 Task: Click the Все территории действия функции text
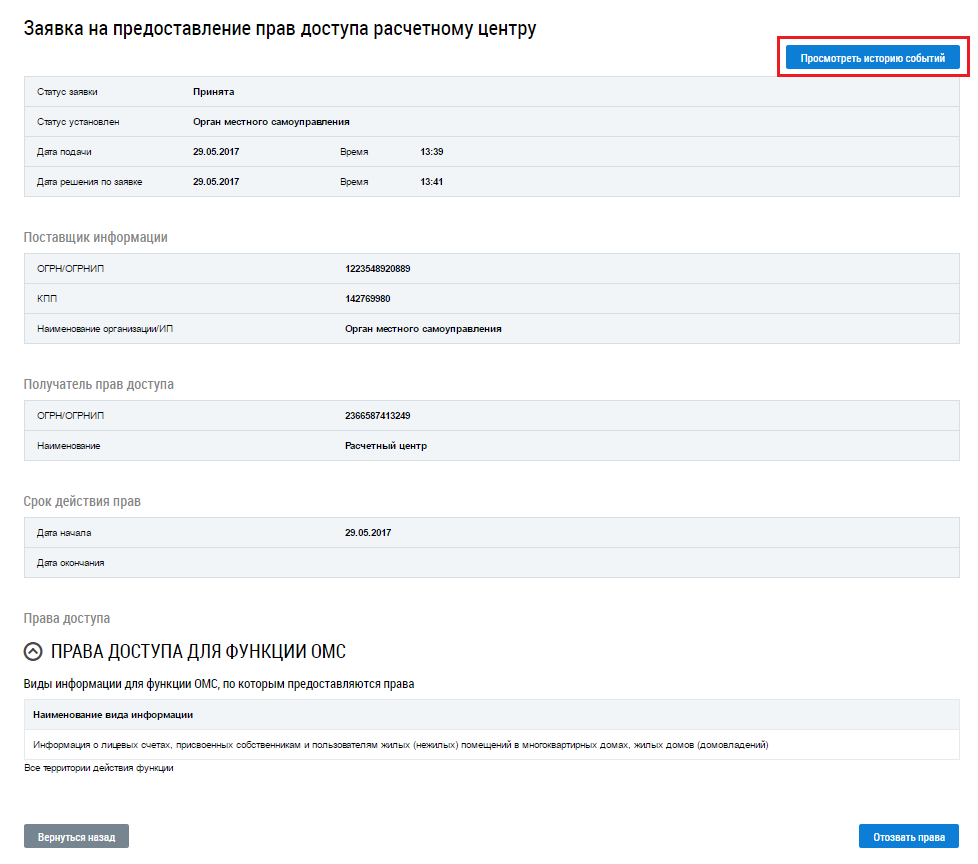click(x=99, y=768)
